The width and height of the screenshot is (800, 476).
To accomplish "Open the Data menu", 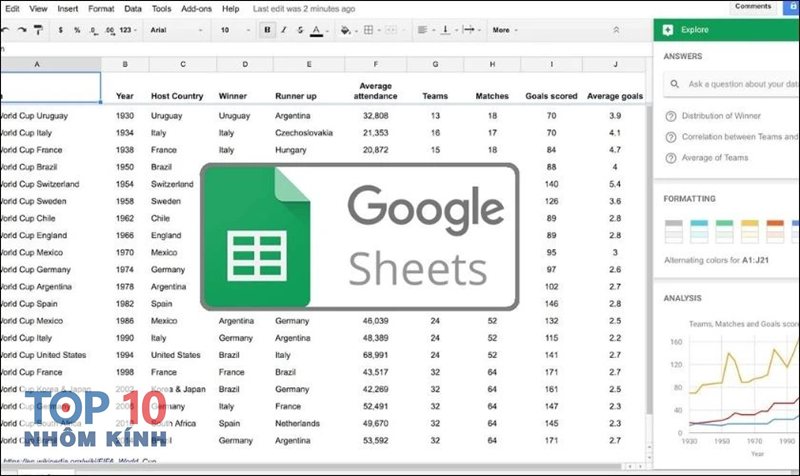I will [133, 9].
